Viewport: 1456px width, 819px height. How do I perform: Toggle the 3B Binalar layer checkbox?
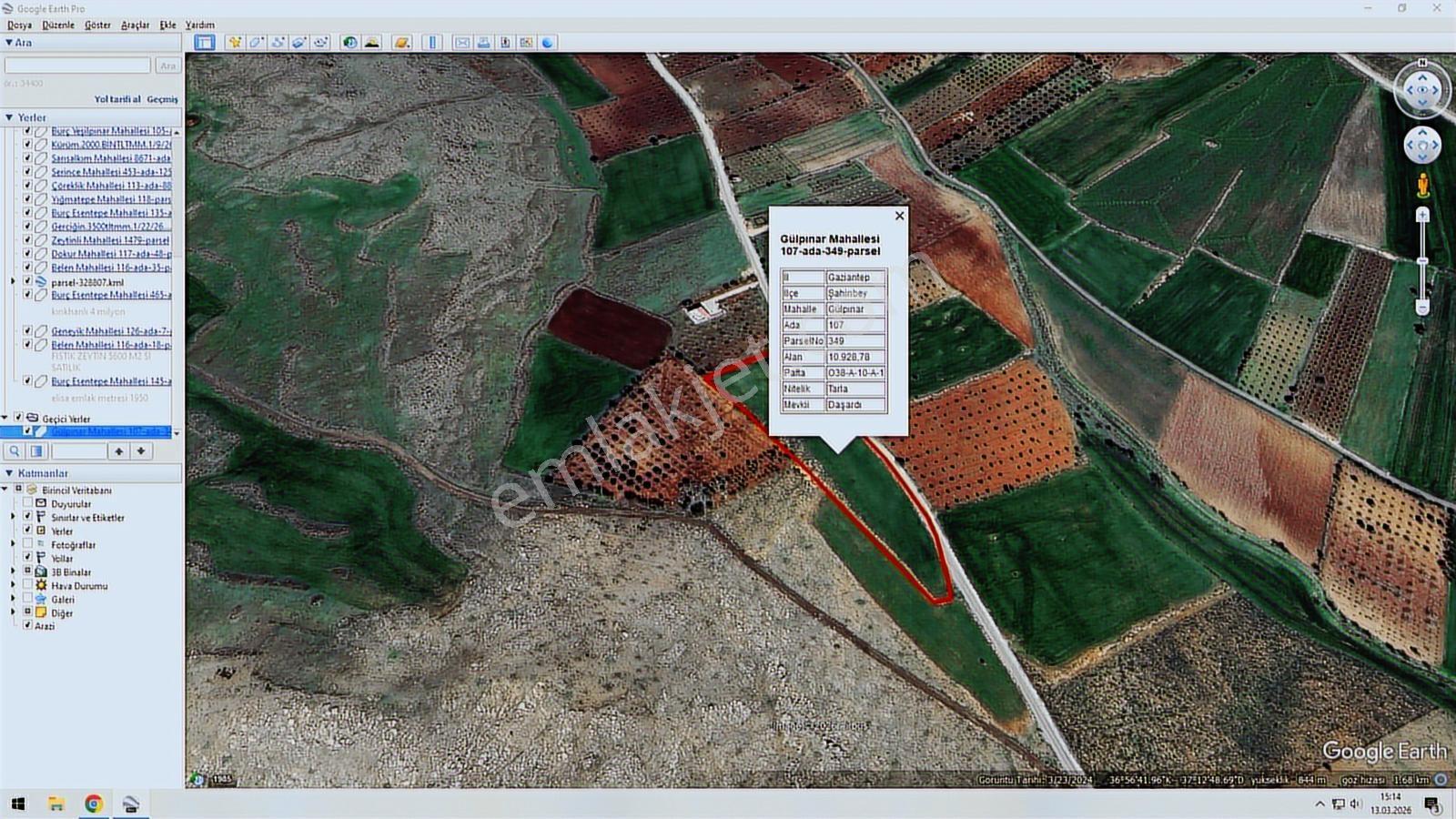pyautogui.click(x=27, y=571)
